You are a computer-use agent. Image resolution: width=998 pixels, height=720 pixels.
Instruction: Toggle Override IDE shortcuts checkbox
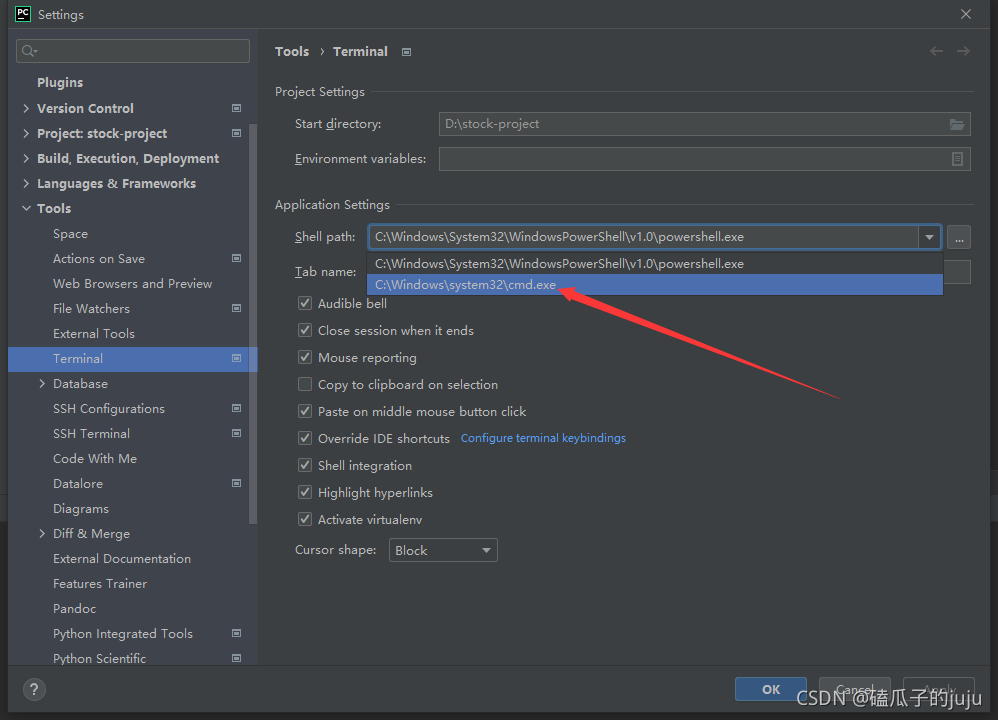pos(305,438)
